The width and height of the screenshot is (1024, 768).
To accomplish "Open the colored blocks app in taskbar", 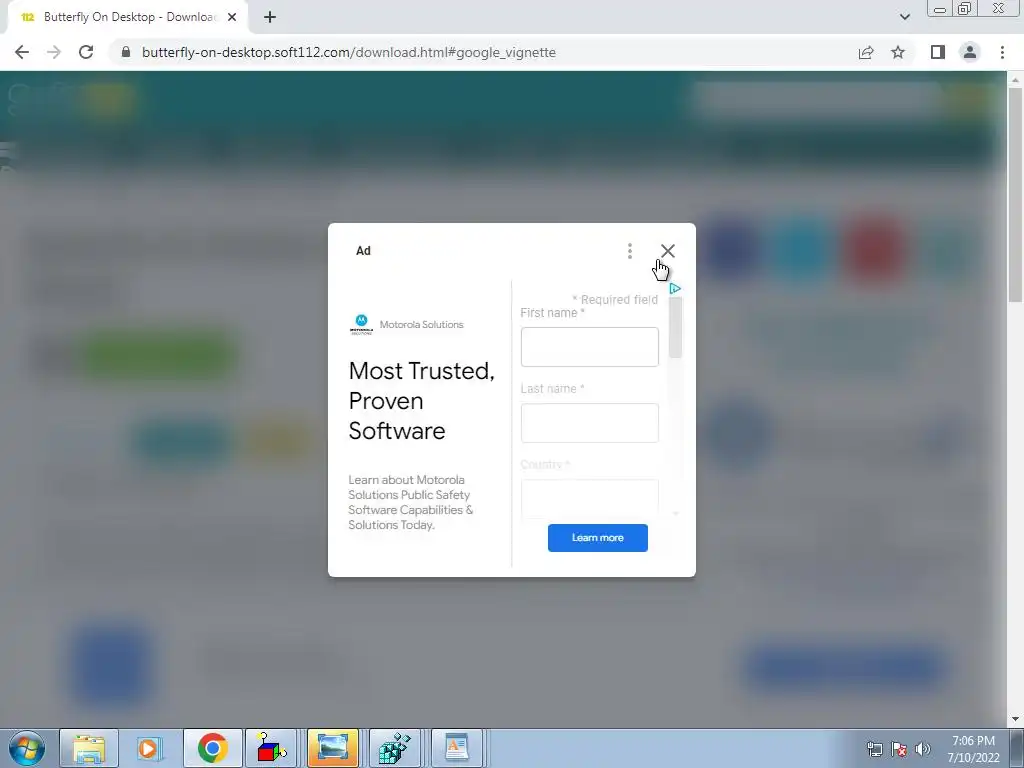I will [x=270, y=748].
